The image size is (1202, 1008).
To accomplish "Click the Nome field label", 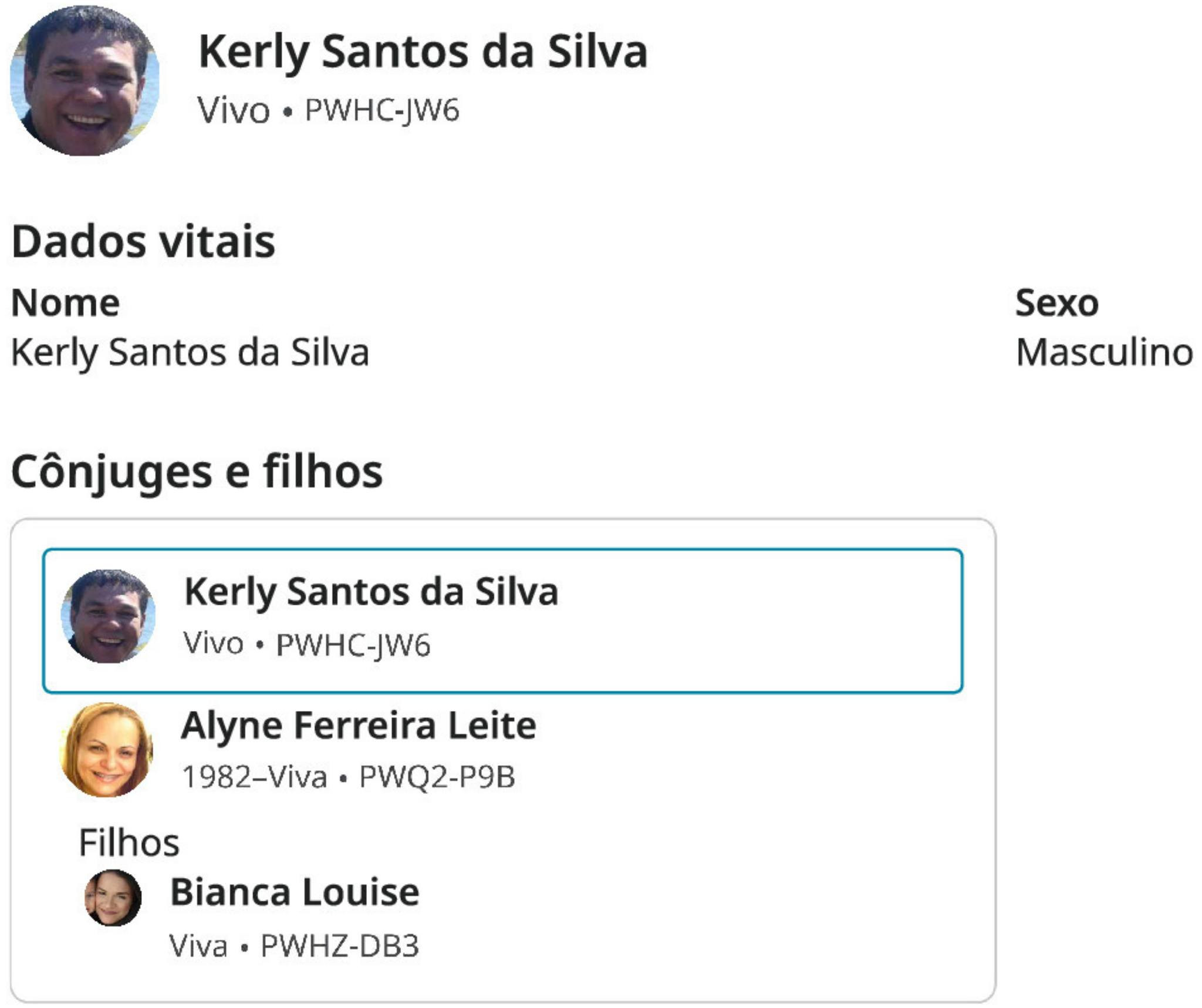I will (66, 303).
